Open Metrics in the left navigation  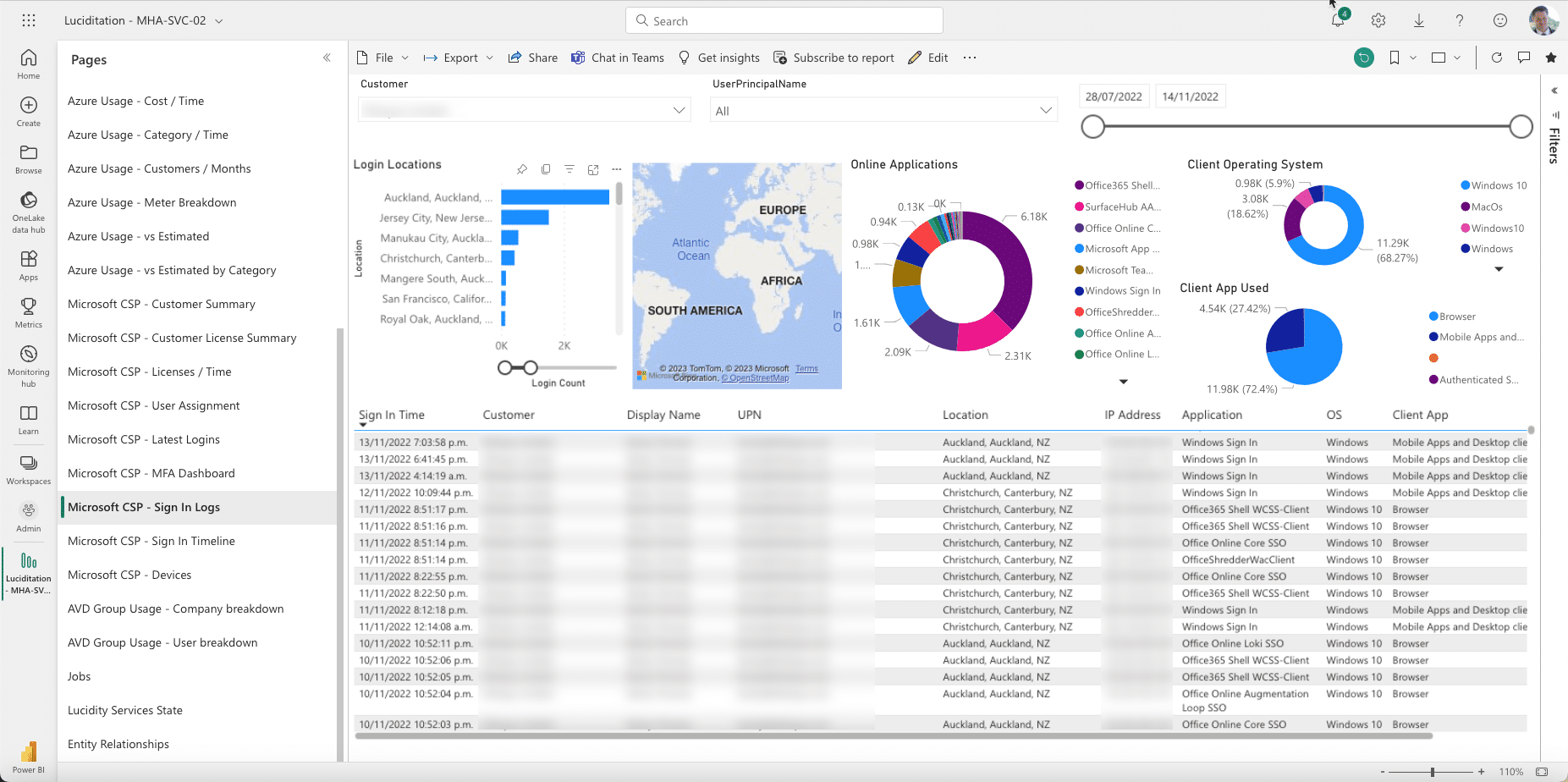pos(29,313)
